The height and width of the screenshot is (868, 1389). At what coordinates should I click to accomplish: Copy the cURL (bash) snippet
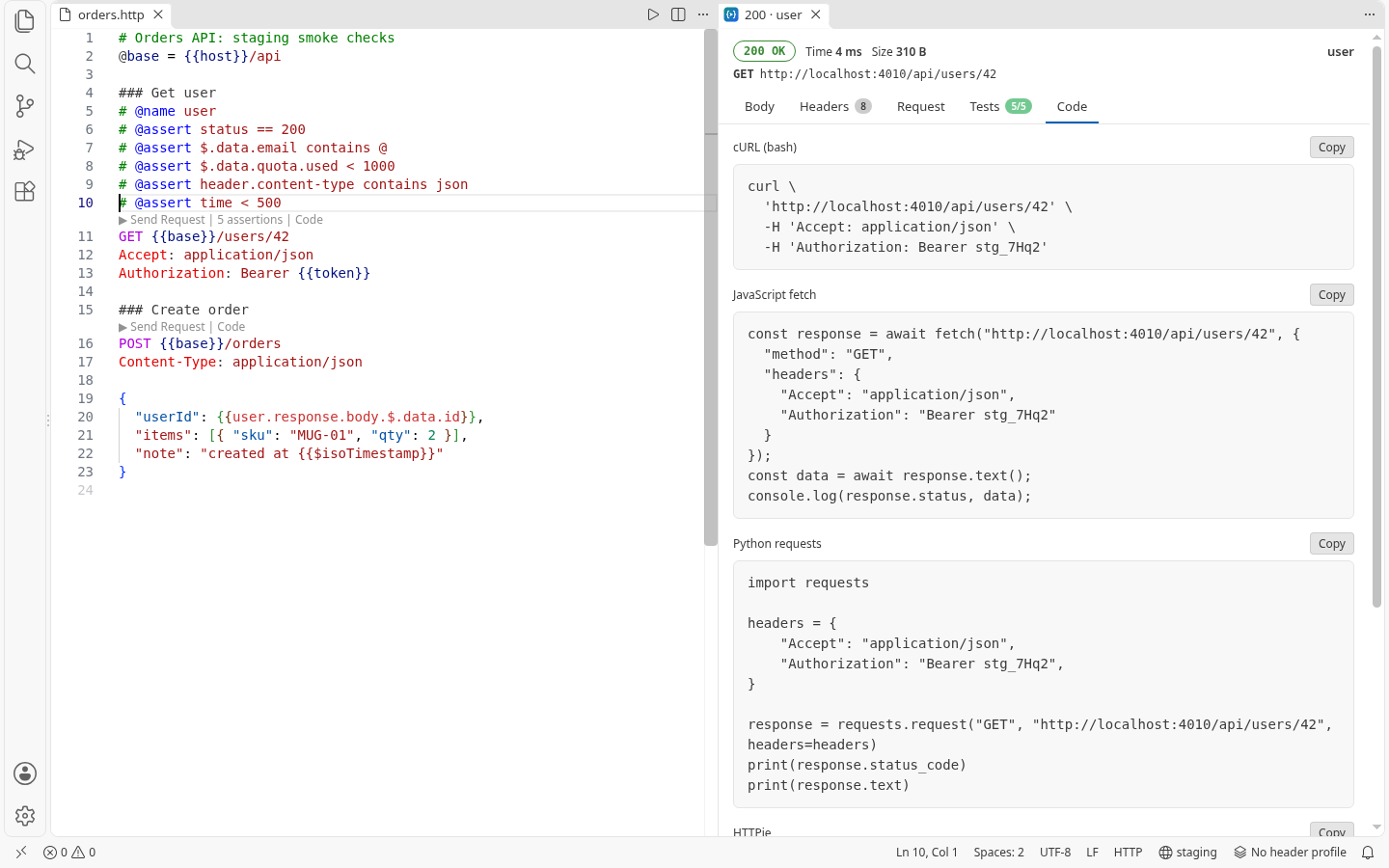pyautogui.click(x=1331, y=148)
